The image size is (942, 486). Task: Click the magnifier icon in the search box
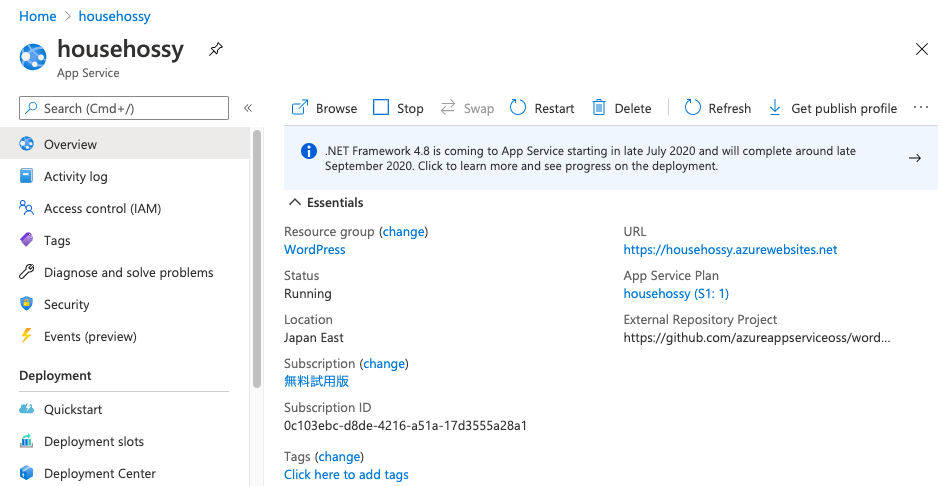pyautogui.click(x=31, y=108)
